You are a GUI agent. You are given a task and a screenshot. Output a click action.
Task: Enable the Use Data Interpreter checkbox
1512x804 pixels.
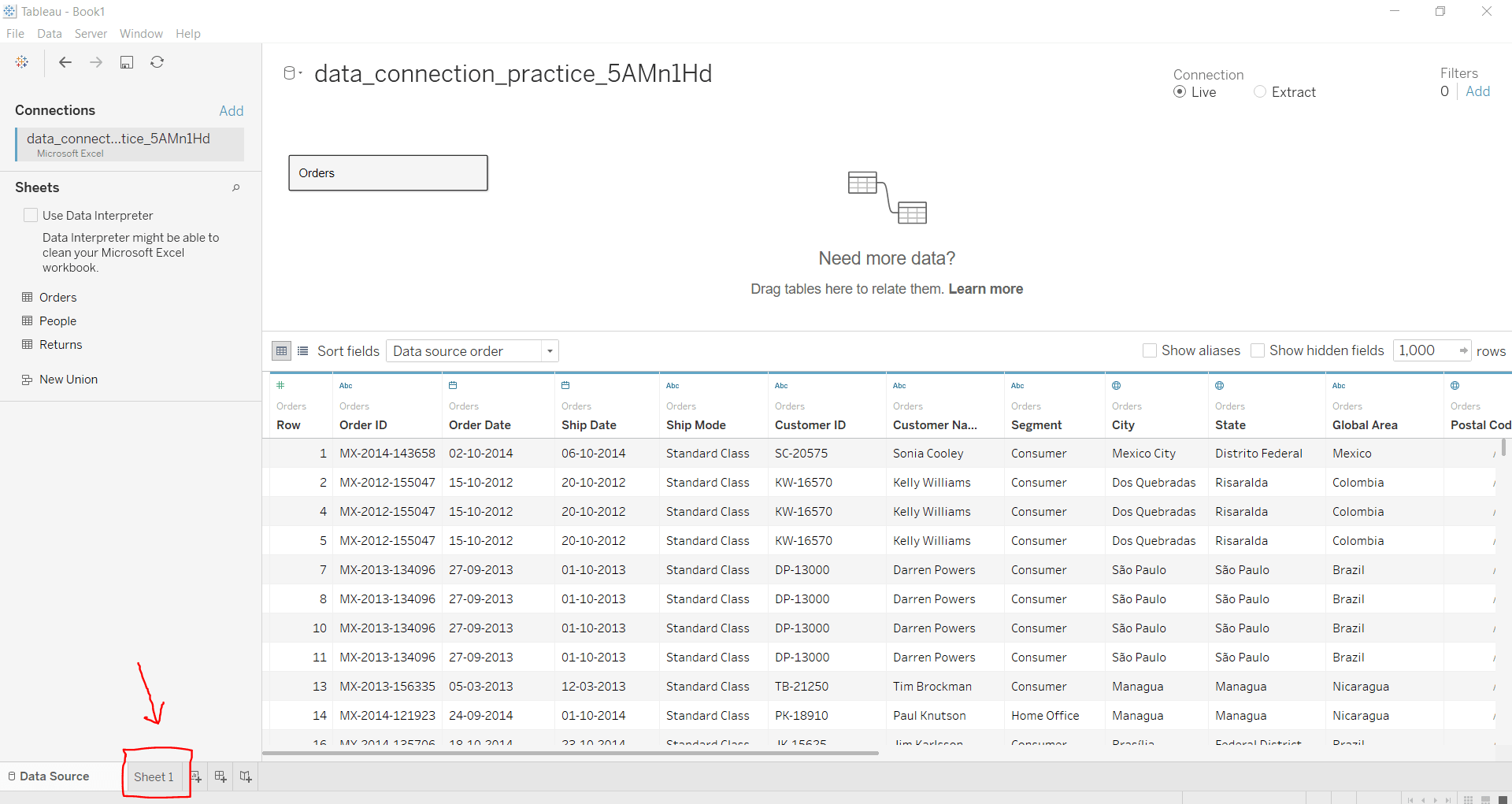(x=31, y=214)
